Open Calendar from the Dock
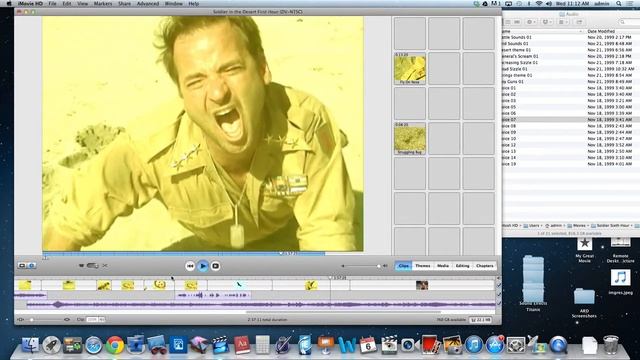The width and height of the screenshot is (640, 360). click(368, 345)
